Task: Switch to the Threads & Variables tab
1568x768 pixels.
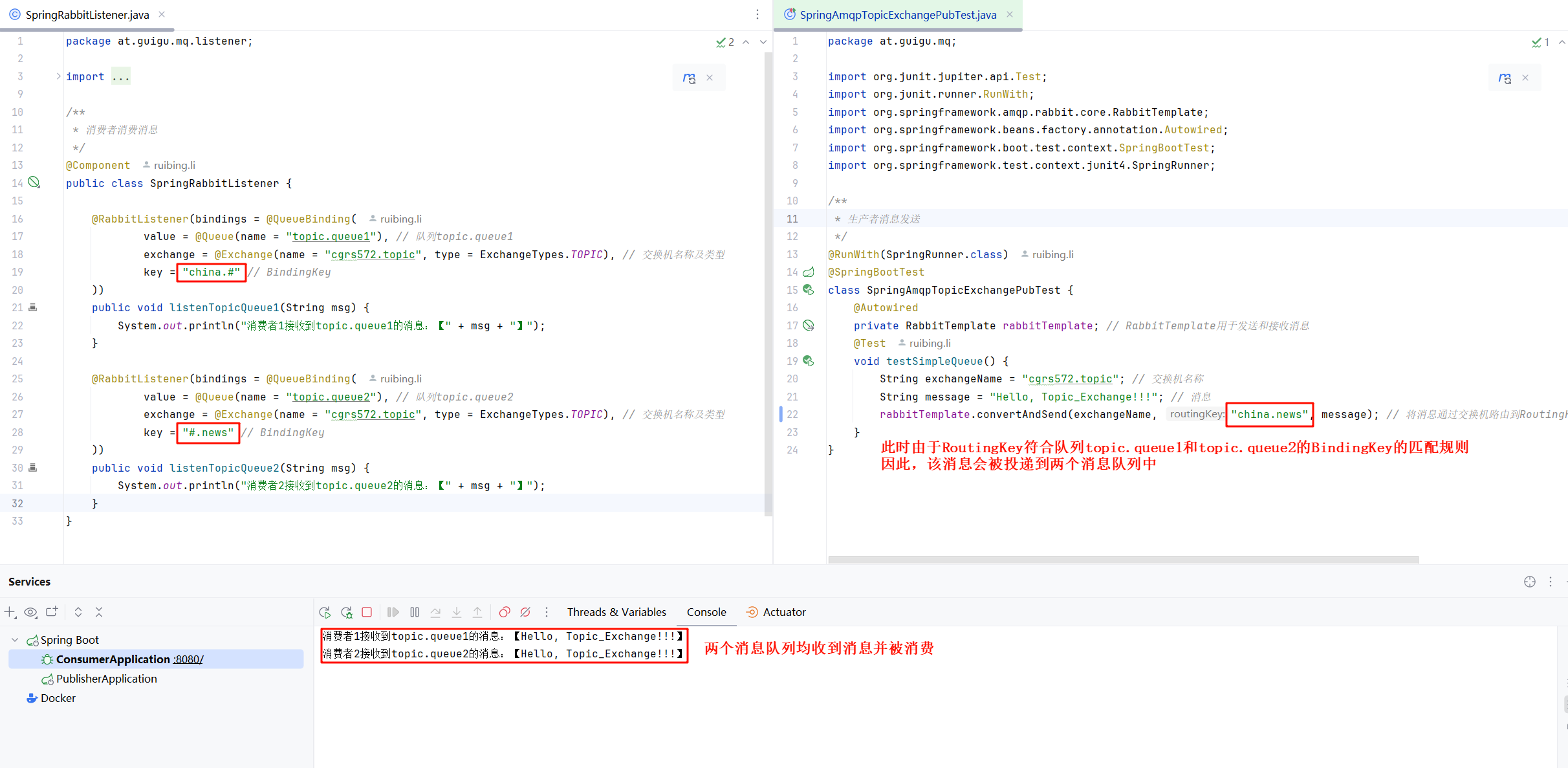Action: [616, 612]
